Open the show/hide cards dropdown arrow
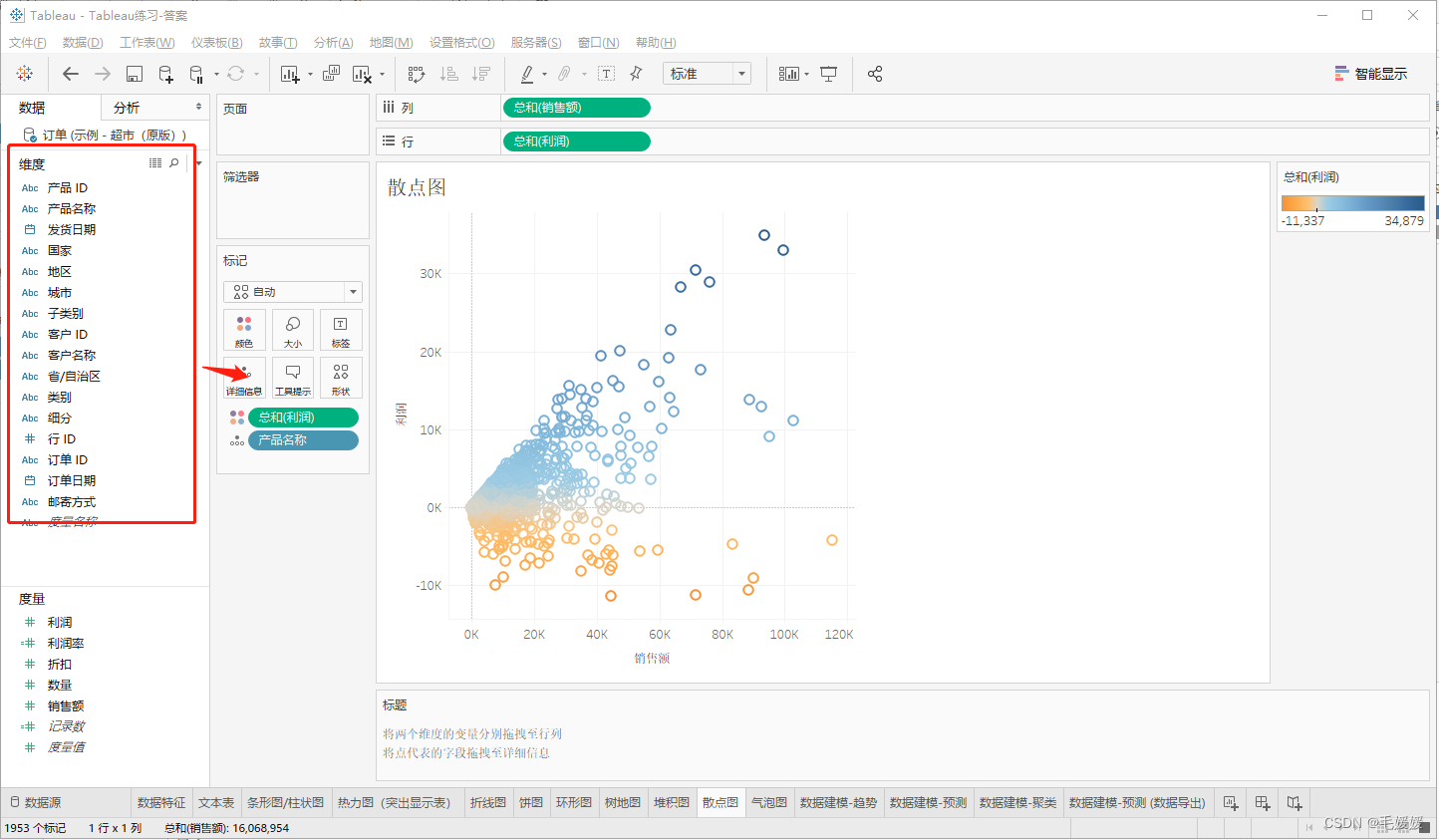 (x=806, y=75)
